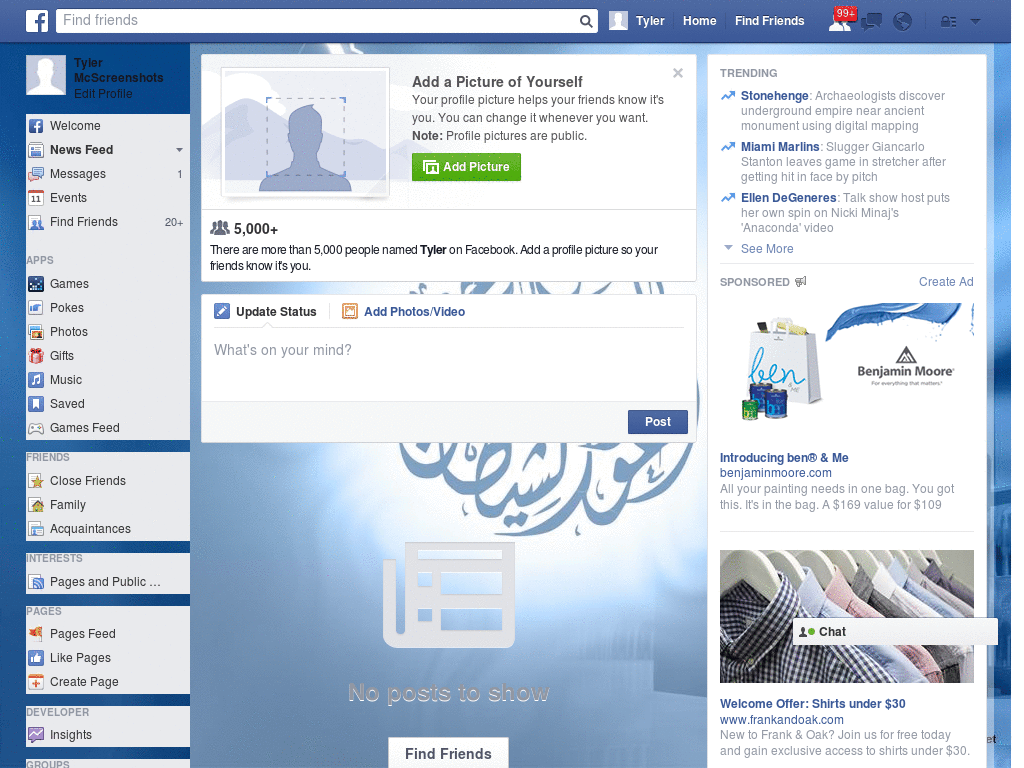Click the Find Friends button below feed
The image size is (1024, 768).
448,753
